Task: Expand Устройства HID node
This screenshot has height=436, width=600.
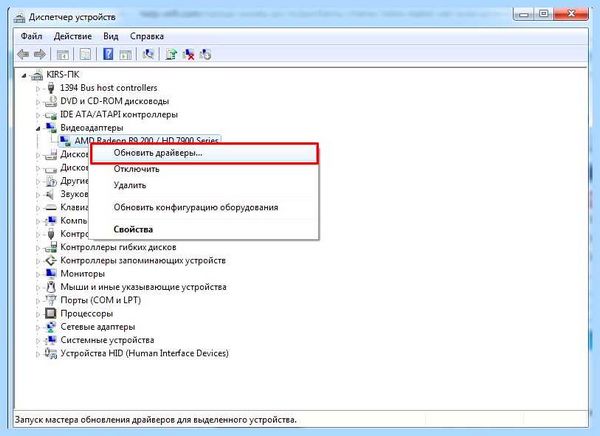Action: point(38,354)
